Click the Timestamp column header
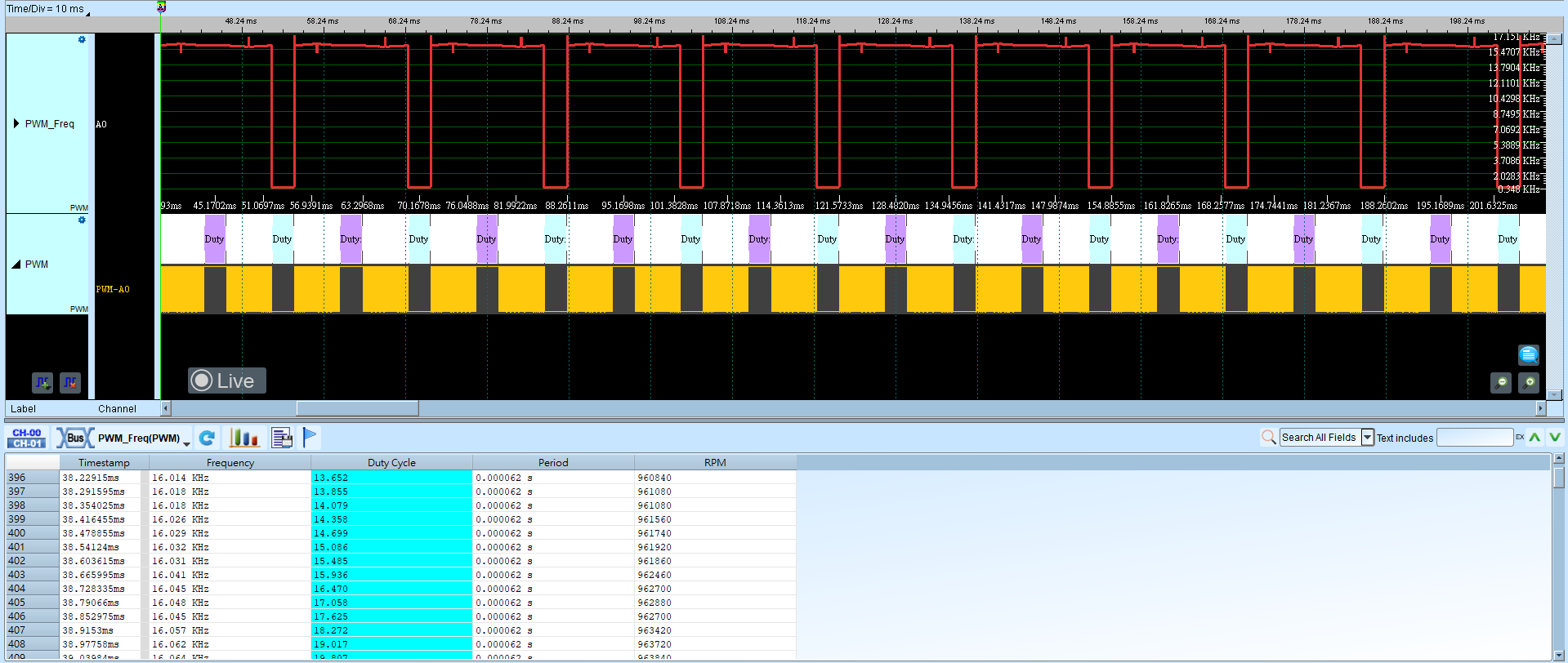 click(x=104, y=462)
